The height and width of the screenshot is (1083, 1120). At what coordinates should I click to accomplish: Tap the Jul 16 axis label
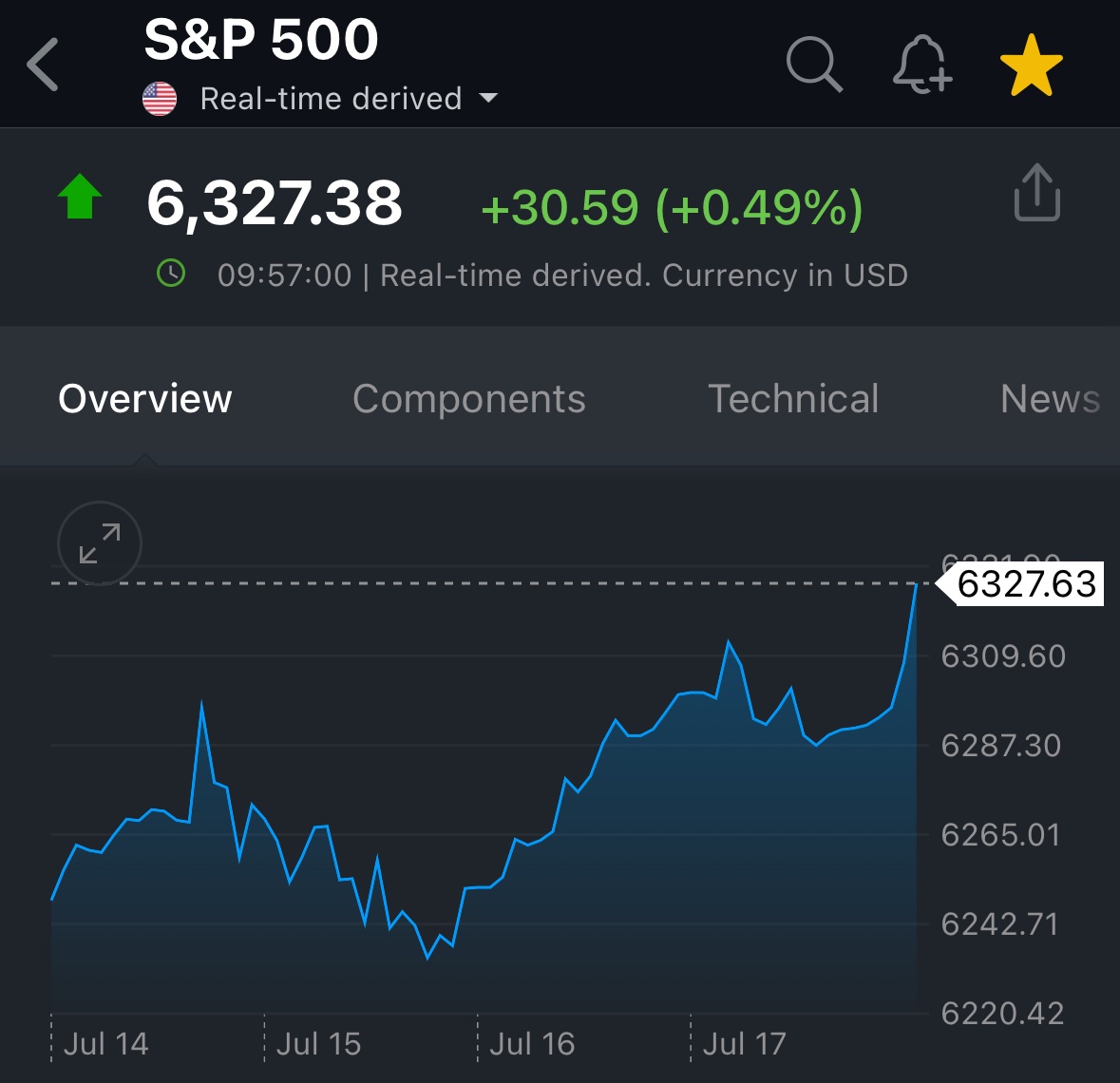coord(532,1044)
